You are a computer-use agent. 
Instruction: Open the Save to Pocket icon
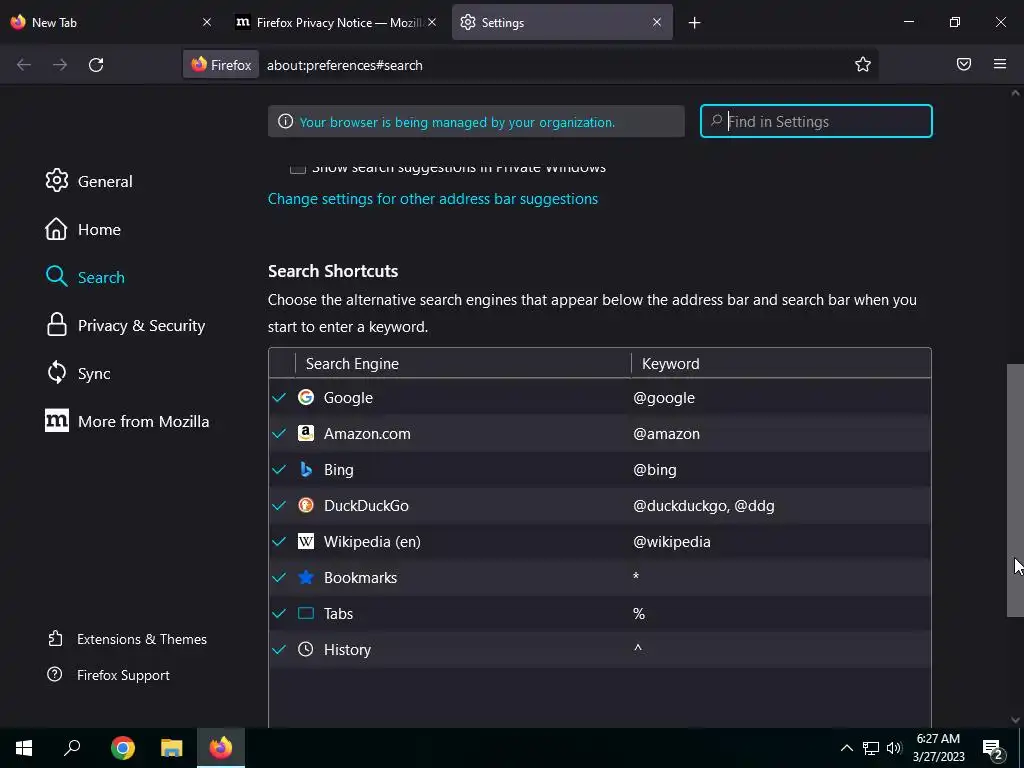click(x=964, y=64)
